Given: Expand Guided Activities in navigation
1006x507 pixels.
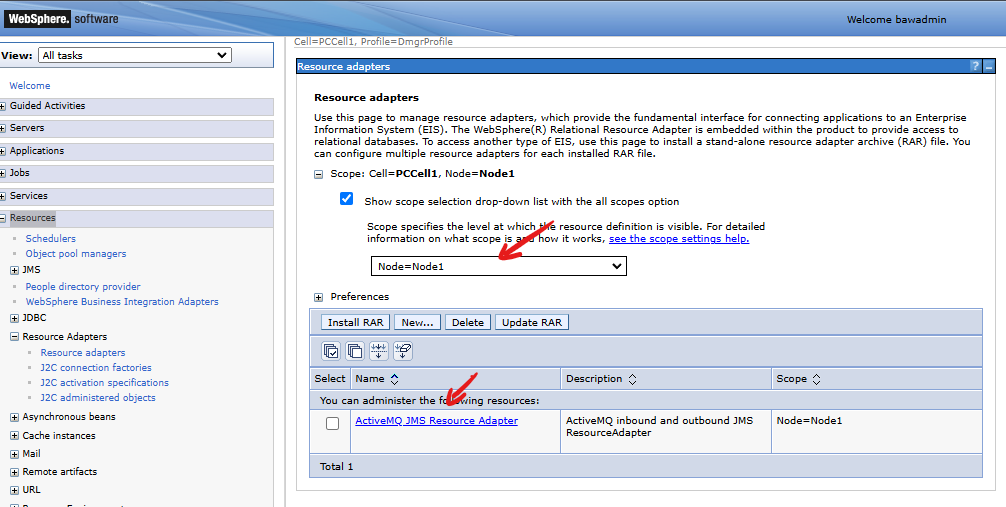Looking at the screenshot, I should click(3, 107).
